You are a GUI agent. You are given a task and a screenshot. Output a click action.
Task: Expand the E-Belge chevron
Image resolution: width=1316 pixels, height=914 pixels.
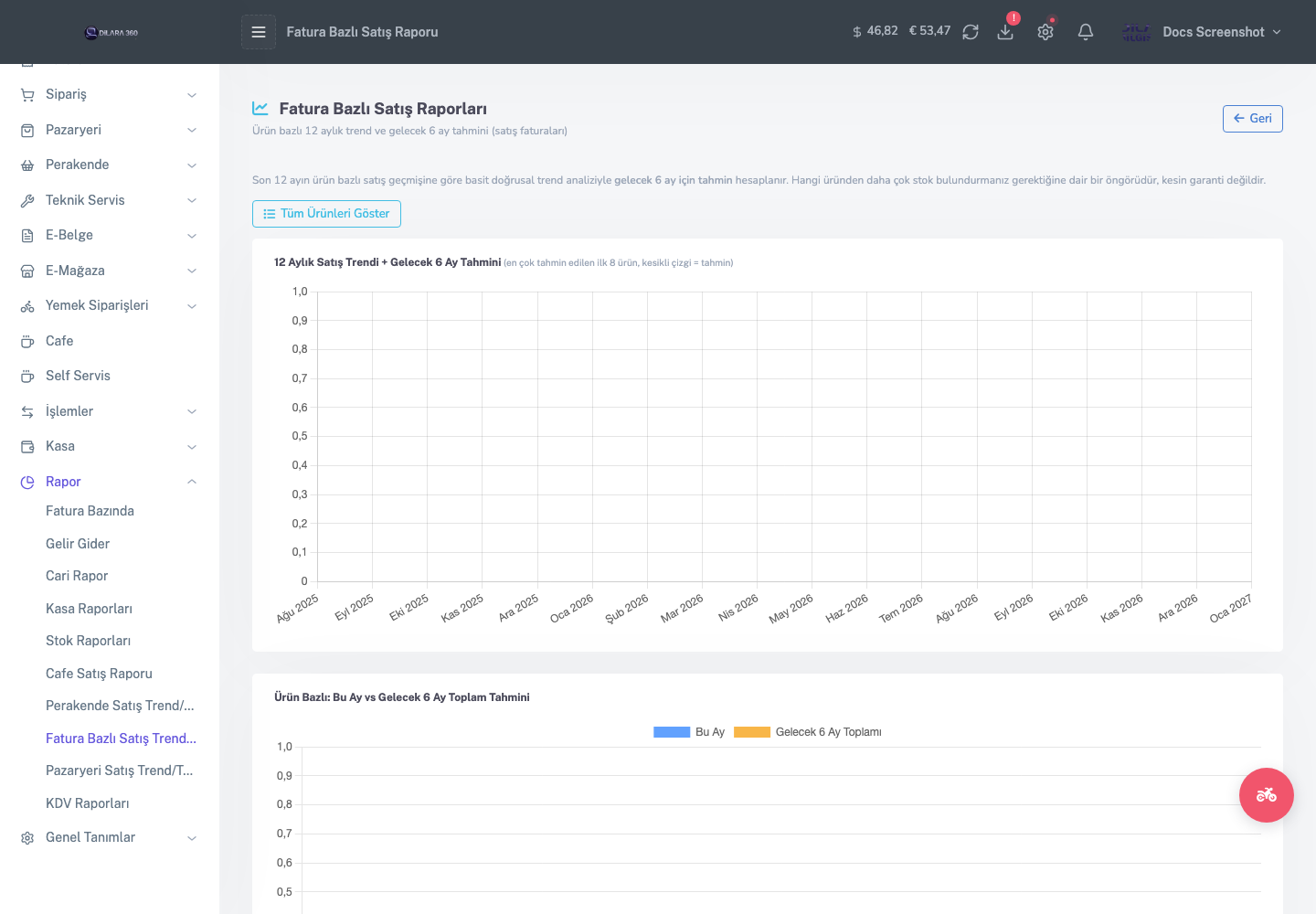(192, 236)
